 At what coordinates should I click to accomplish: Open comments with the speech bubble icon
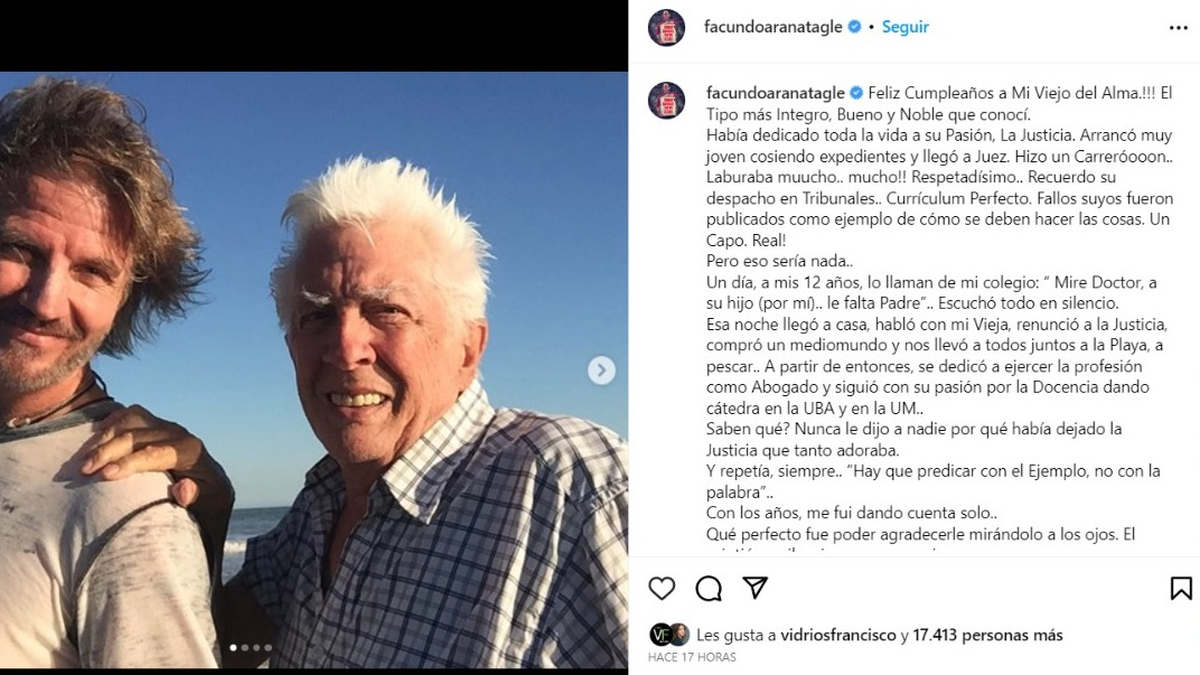point(709,588)
